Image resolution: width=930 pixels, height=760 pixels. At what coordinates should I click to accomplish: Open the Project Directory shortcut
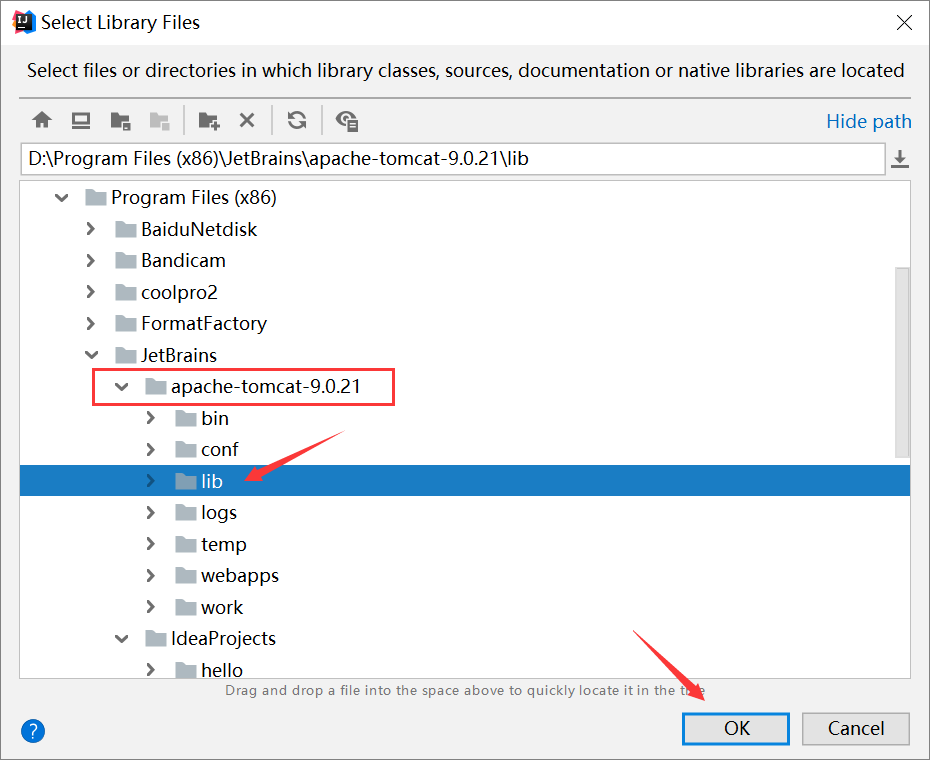pyautogui.click(x=120, y=119)
